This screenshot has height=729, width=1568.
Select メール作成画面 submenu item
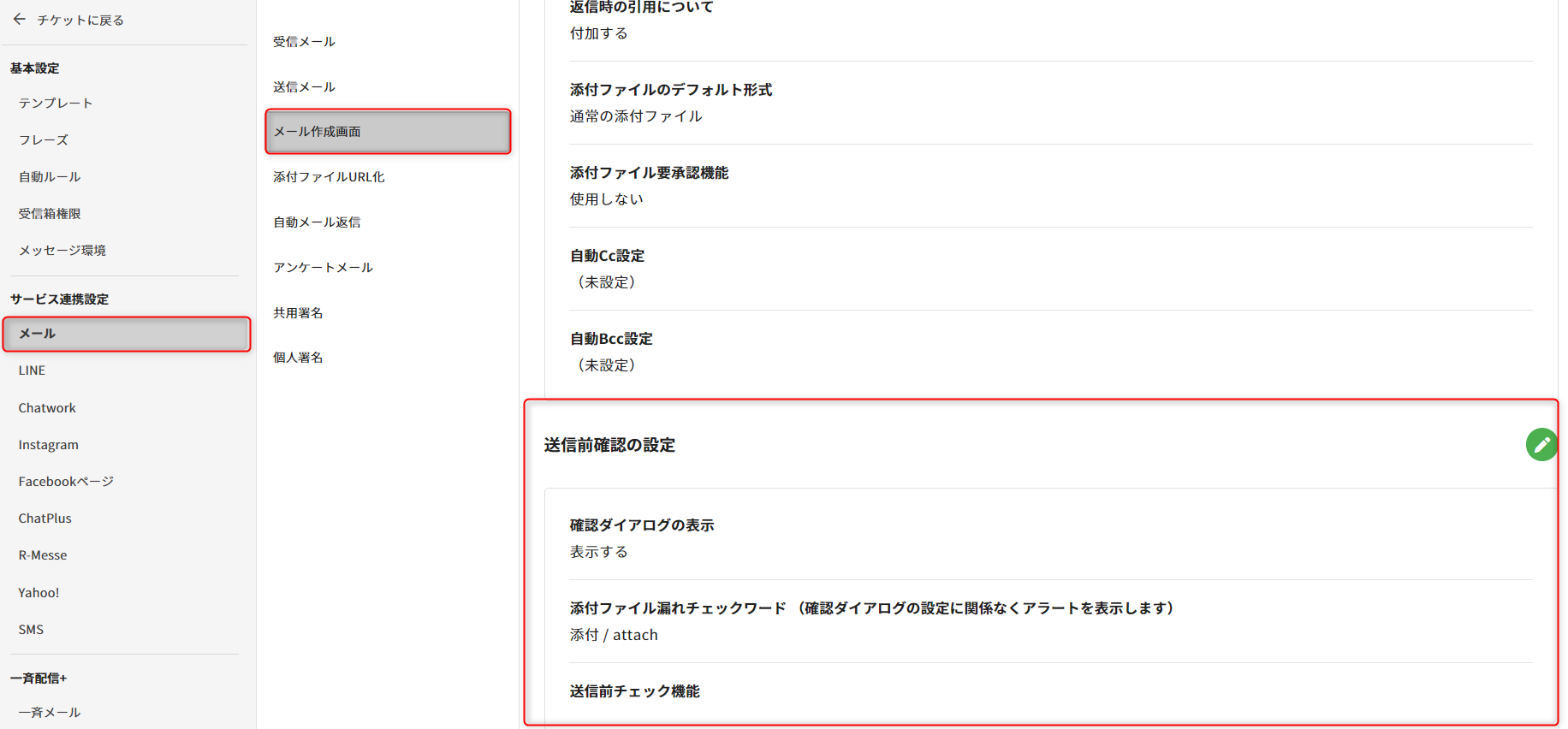(388, 132)
